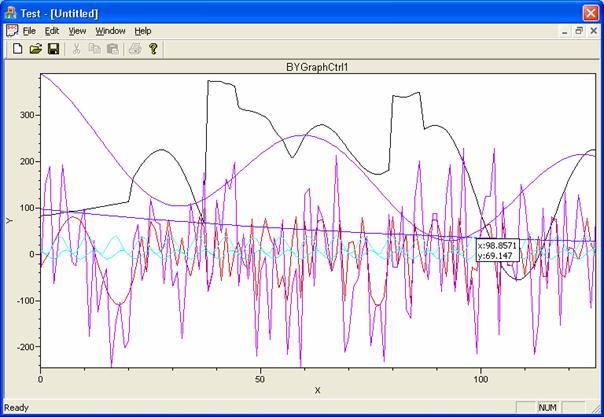
Task: Click the Save floppy disk icon
Action: coord(53,48)
